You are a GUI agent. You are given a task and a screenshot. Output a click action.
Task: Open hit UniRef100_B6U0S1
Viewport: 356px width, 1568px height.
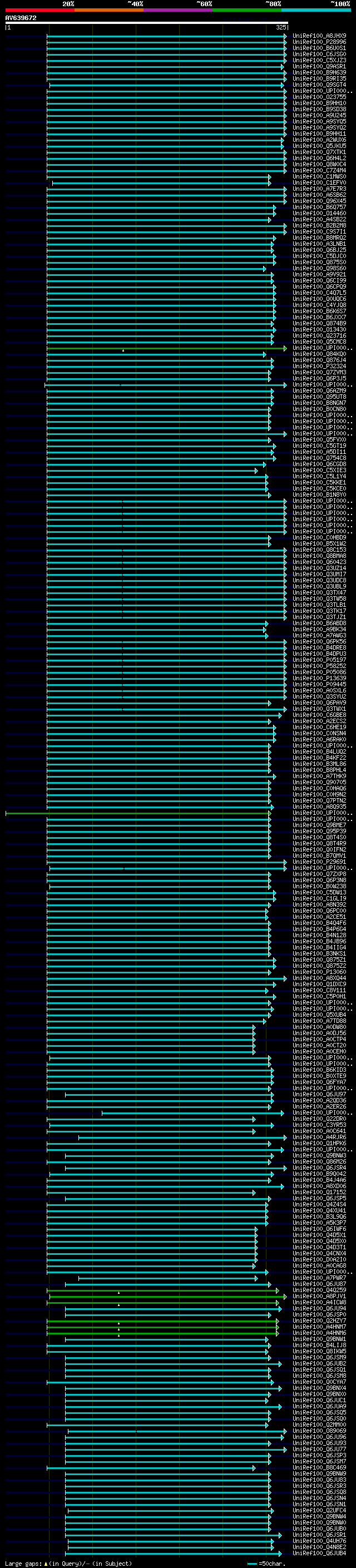coord(319,48)
